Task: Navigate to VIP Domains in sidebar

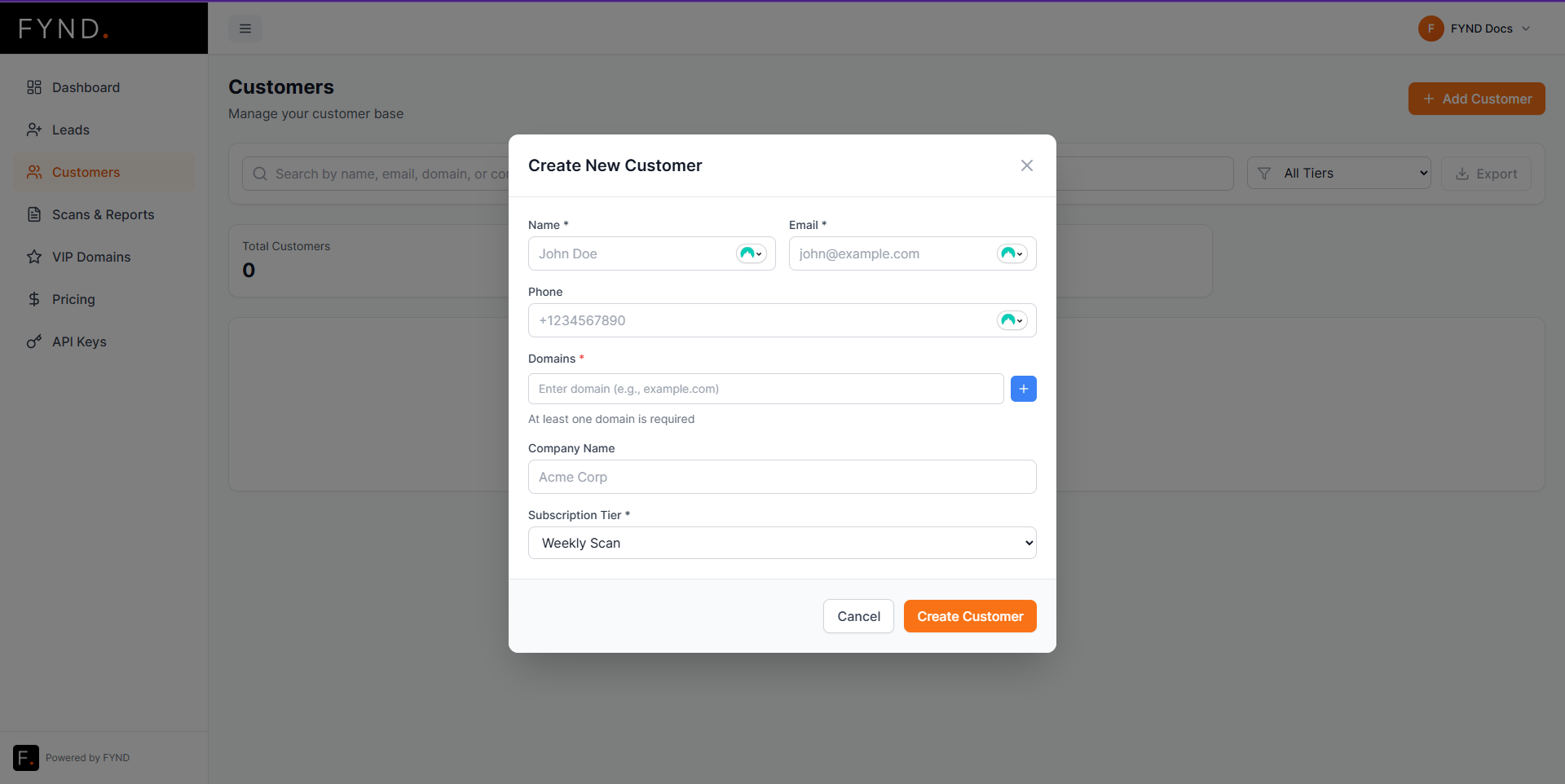Action: click(x=91, y=257)
